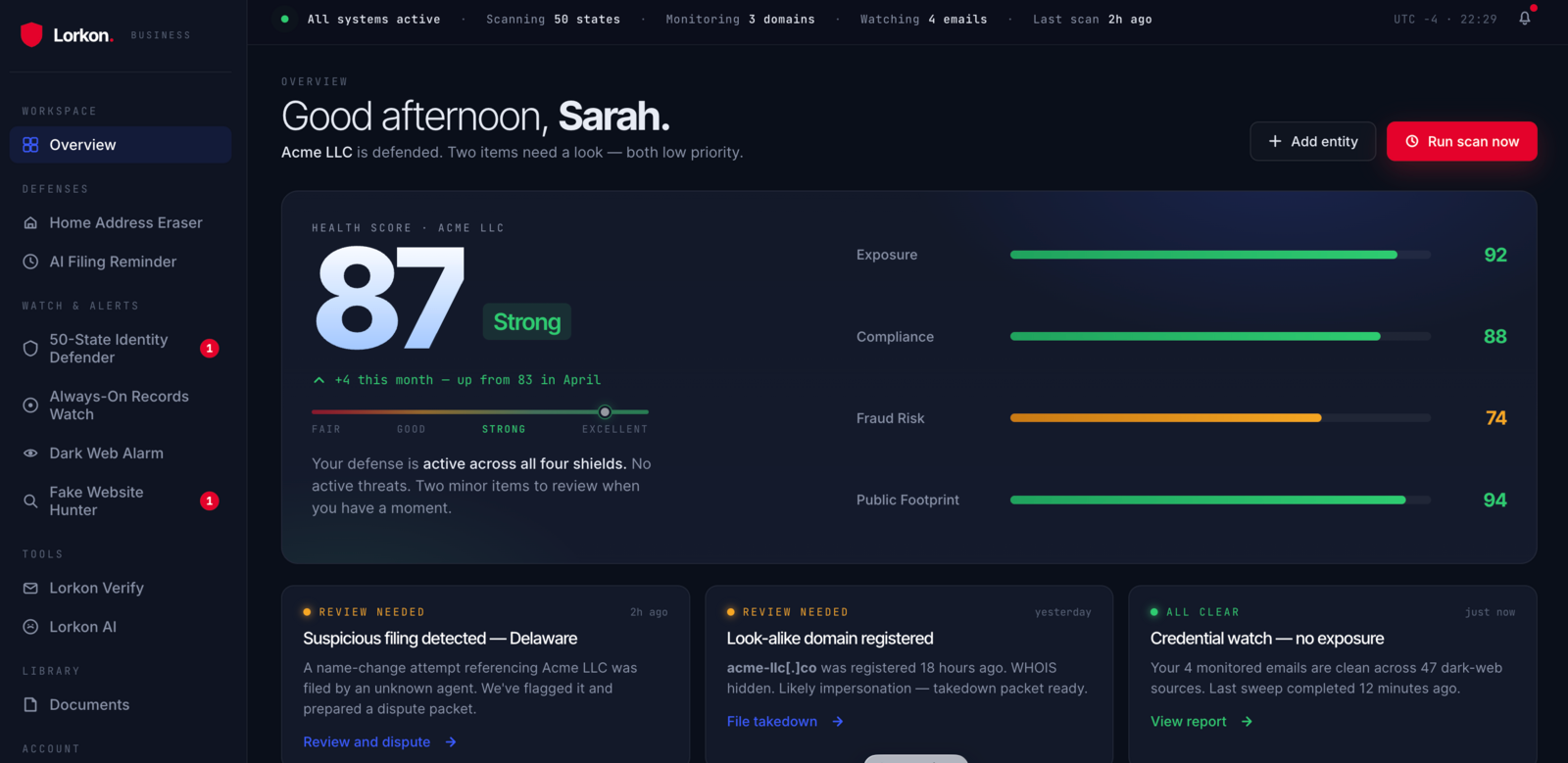Image resolution: width=1568 pixels, height=763 pixels.
Task: Click the Exposure score 92
Action: [1495, 255]
